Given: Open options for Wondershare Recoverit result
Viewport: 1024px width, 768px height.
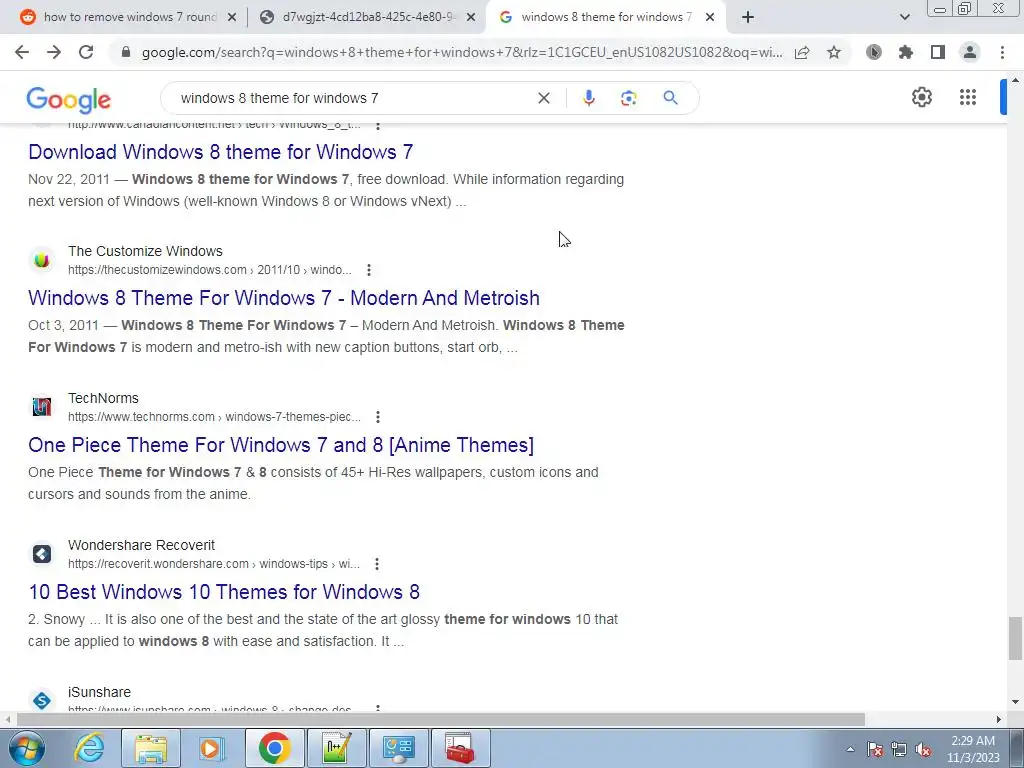Looking at the screenshot, I should tap(377, 564).
